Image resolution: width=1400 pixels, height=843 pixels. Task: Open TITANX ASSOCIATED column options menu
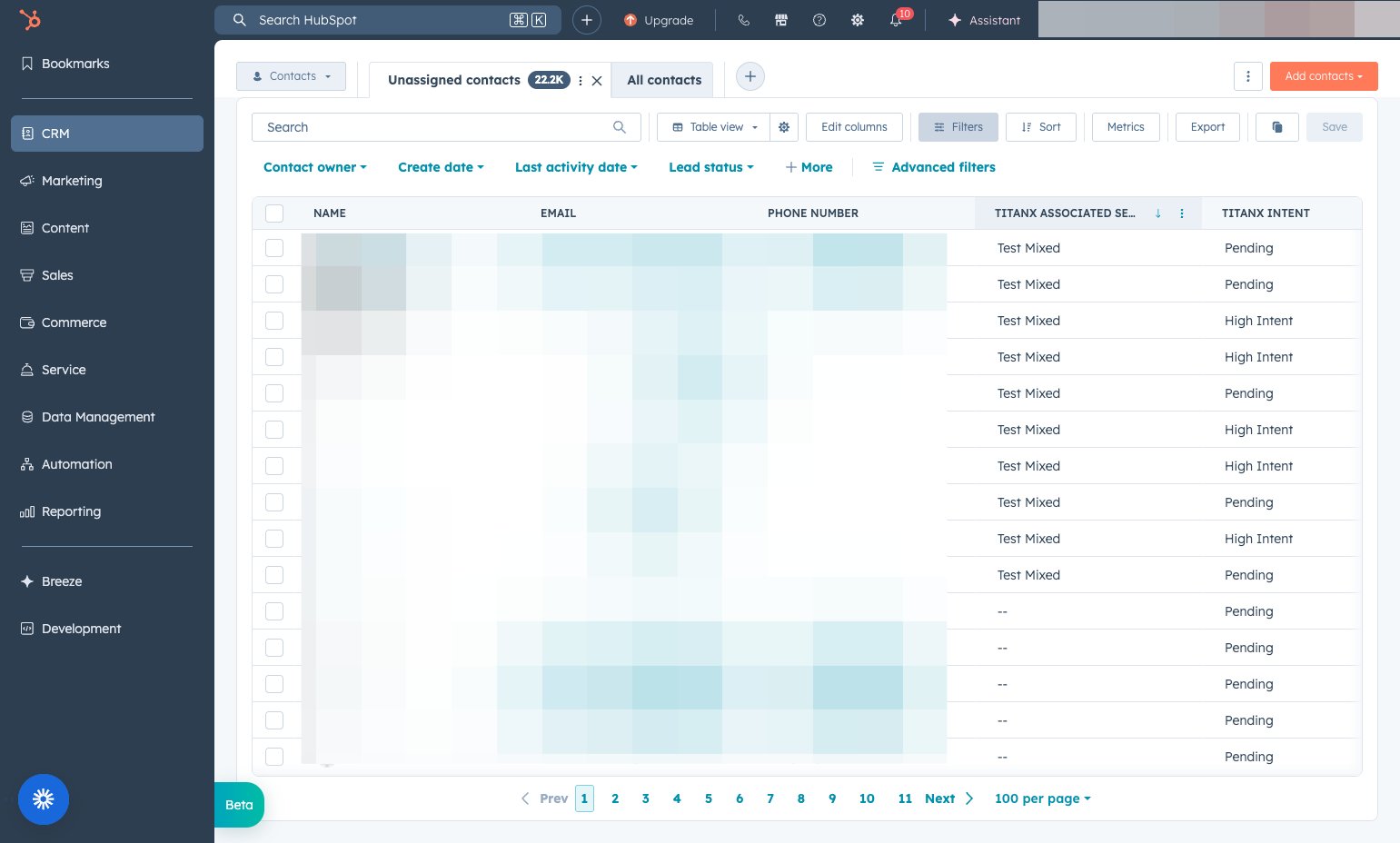(x=1182, y=213)
